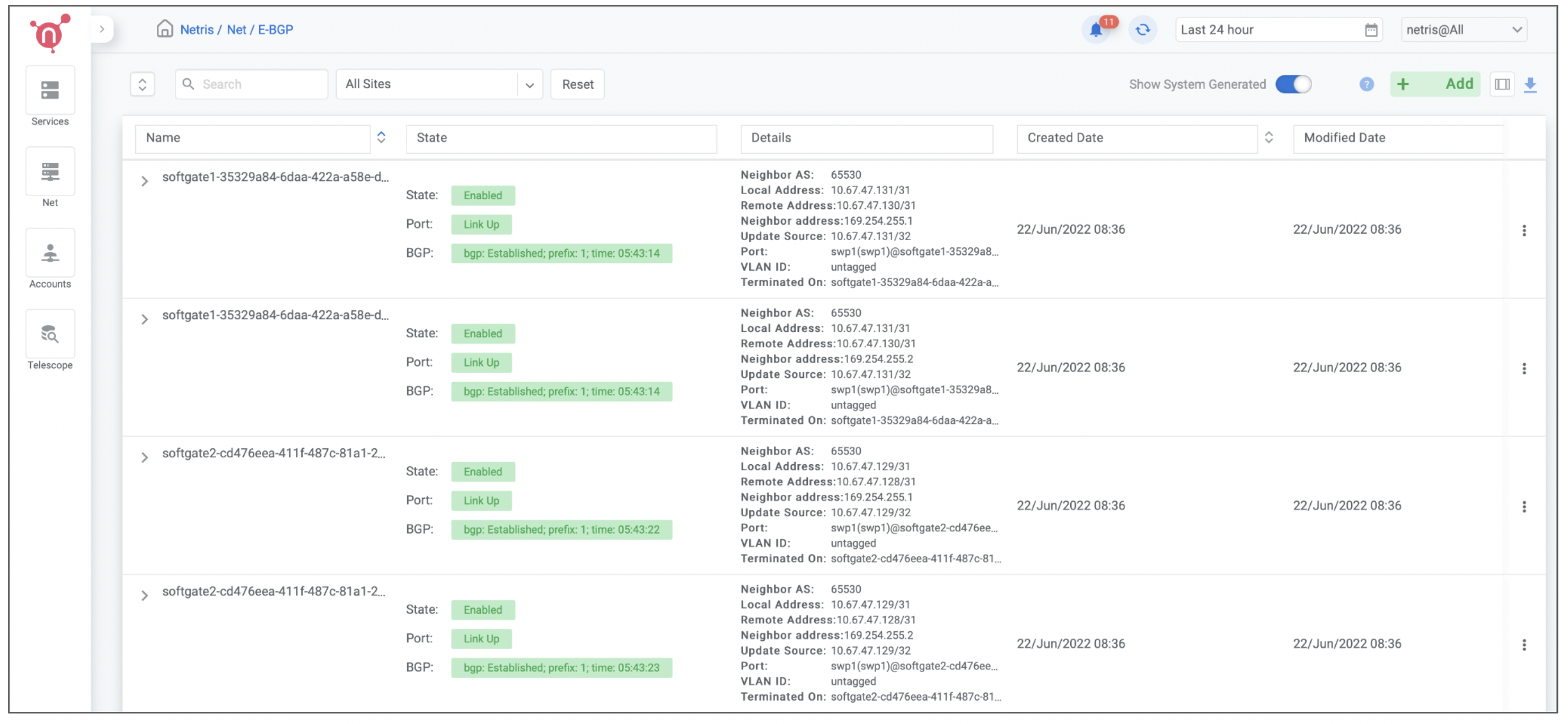1568x724 pixels.
Task: Sort entries by Created Date
Action: point(1269,138)
